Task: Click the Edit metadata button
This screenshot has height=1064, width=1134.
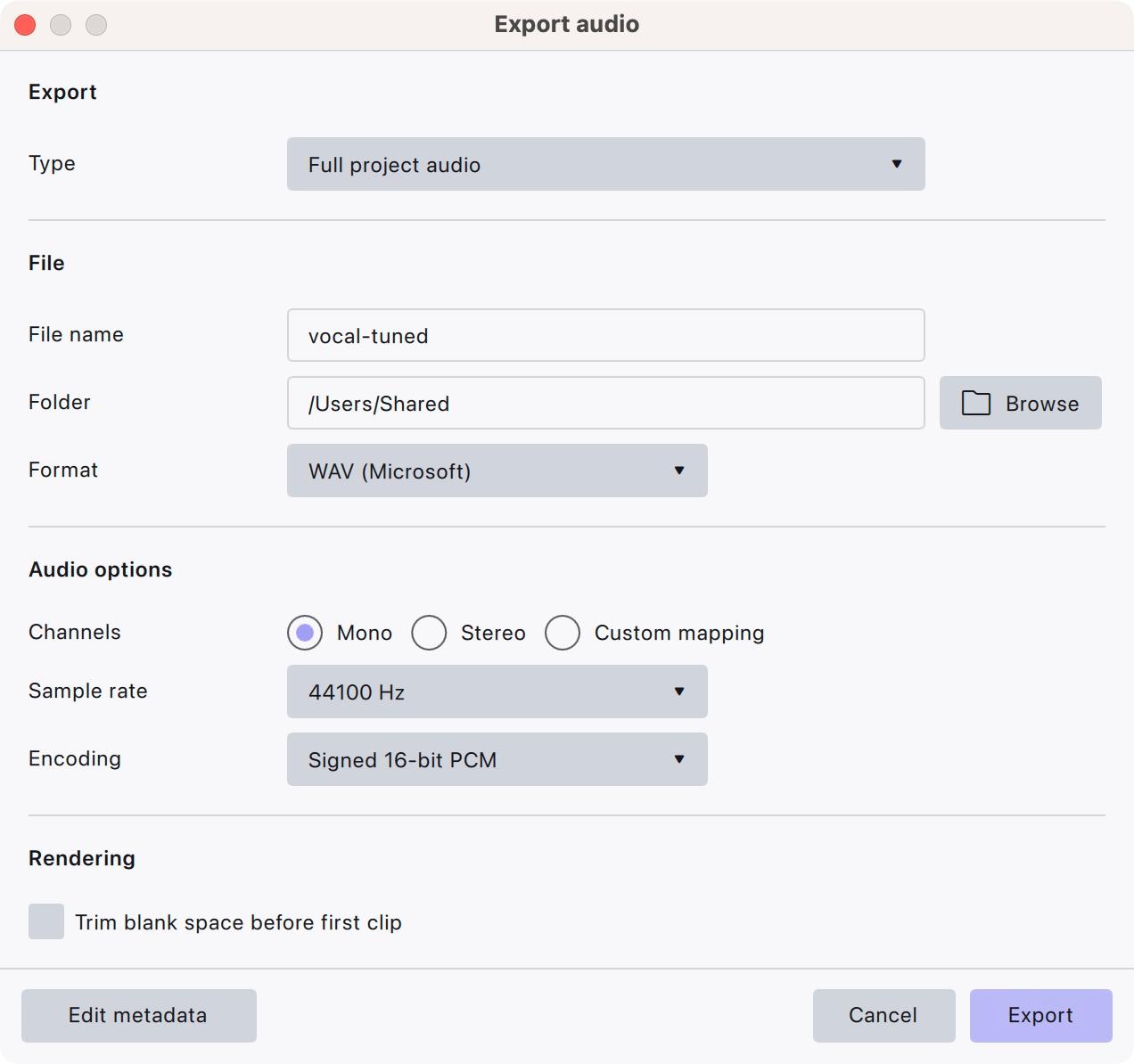Action: tap(139, 1016)
